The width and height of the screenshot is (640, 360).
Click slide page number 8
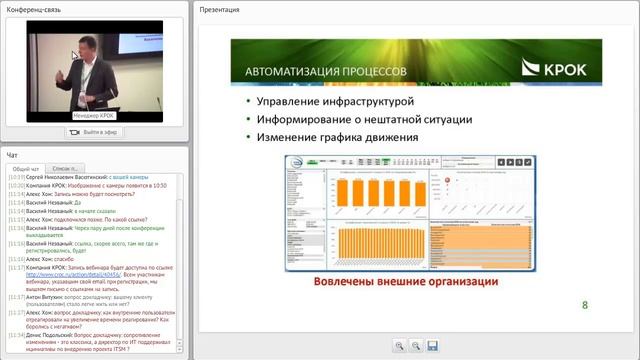[584, 305]
